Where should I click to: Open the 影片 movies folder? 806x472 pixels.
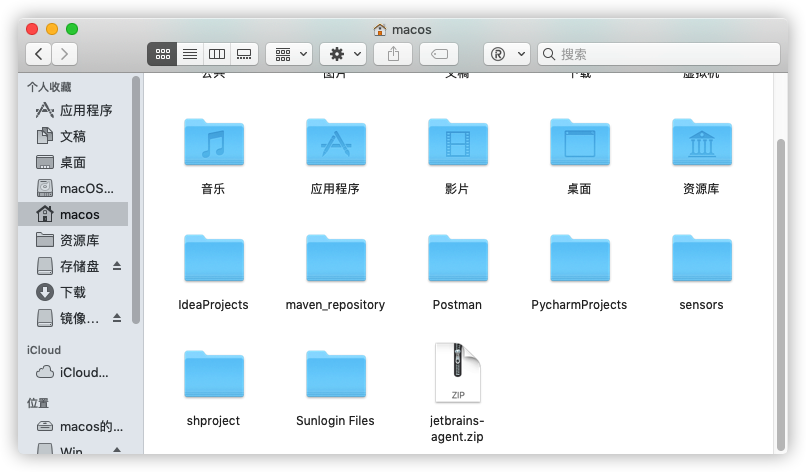[x=457, y=142]
